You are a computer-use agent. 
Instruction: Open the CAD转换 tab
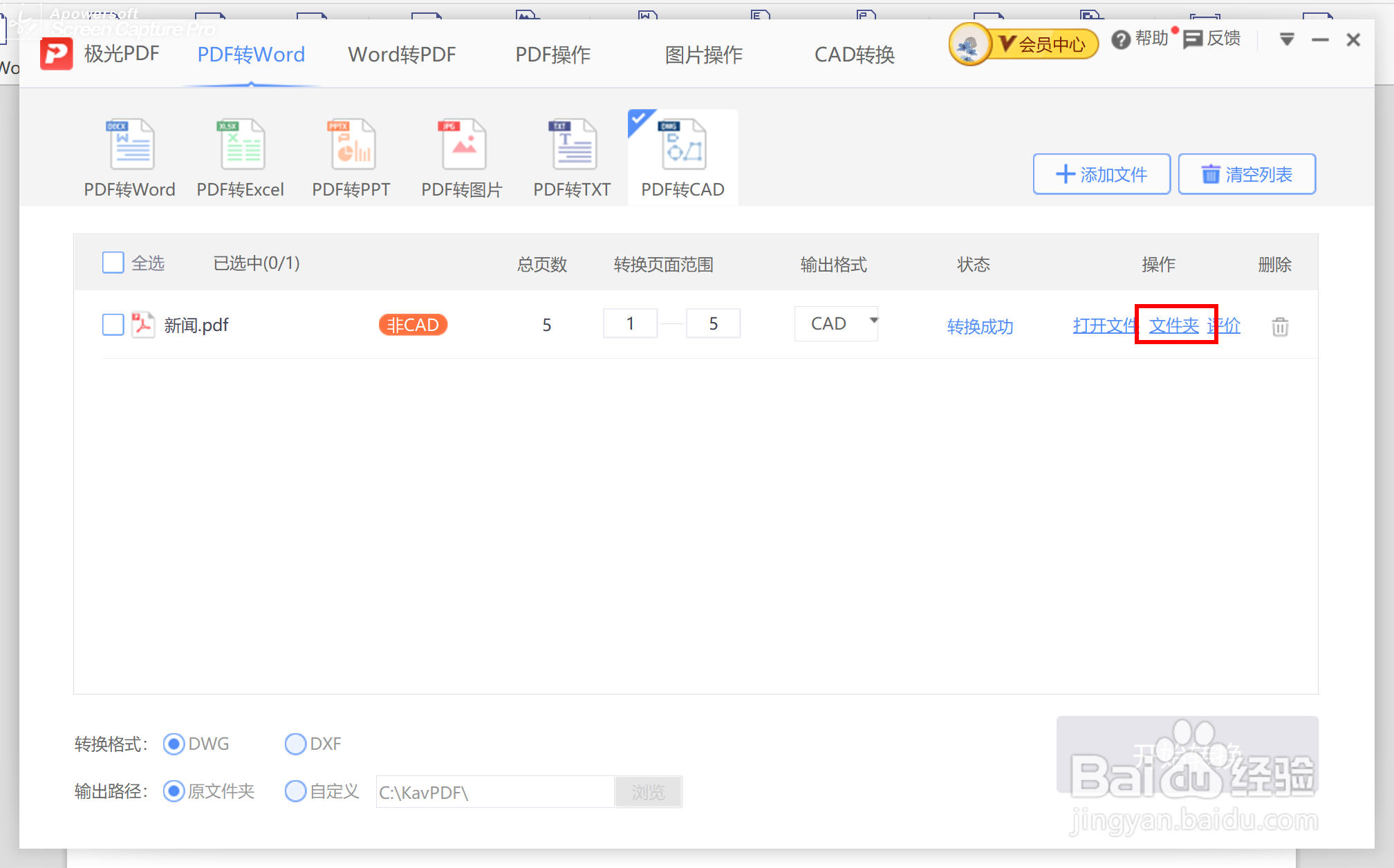854,55
